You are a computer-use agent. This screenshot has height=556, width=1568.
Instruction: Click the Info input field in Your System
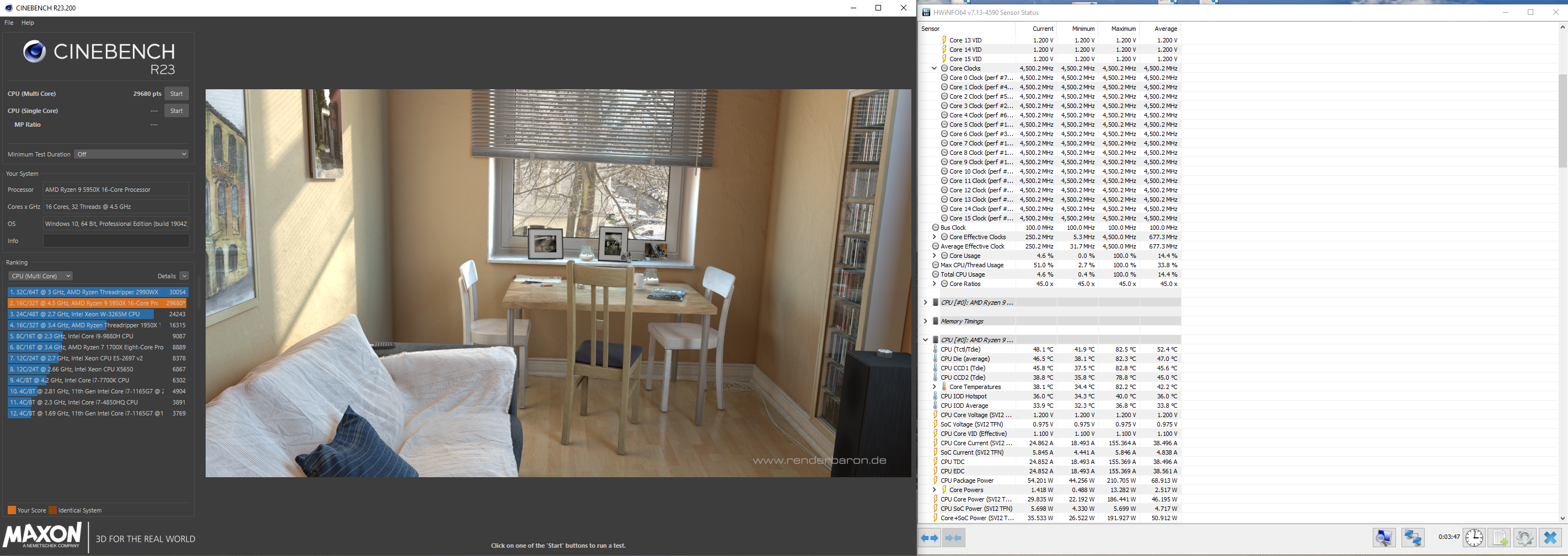tap(116, 241)
